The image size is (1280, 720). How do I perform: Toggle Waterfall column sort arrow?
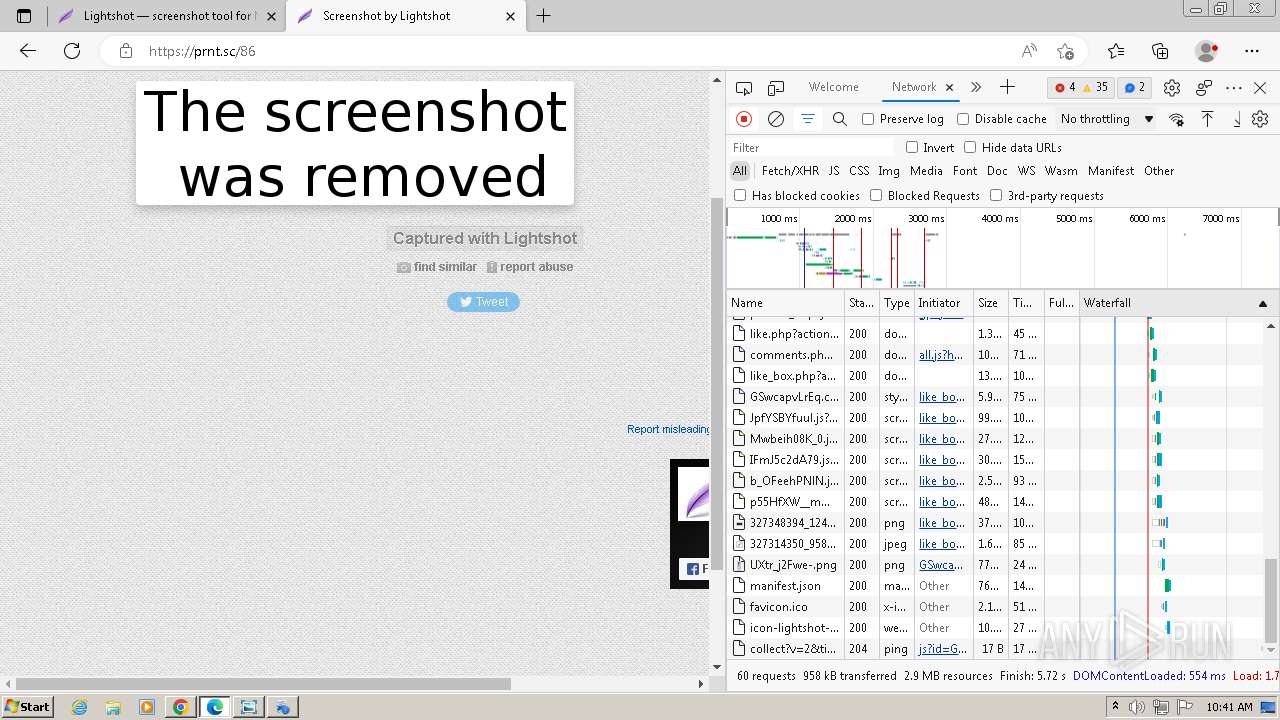1263,303
